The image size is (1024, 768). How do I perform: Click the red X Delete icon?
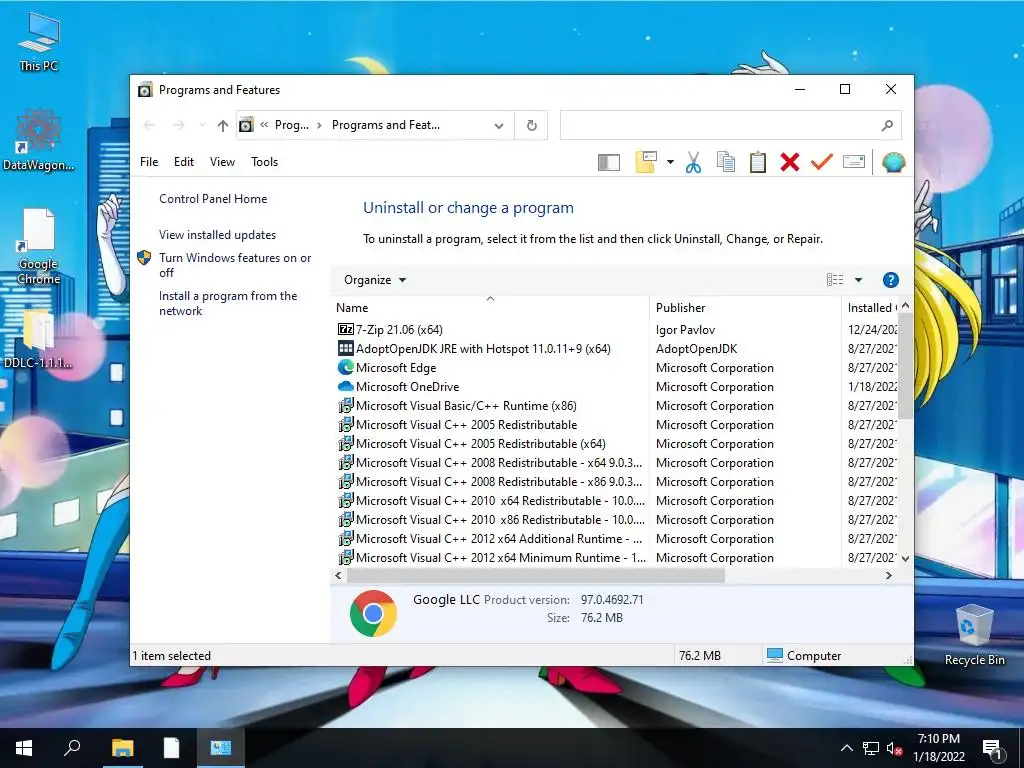[x=790, y=162]
